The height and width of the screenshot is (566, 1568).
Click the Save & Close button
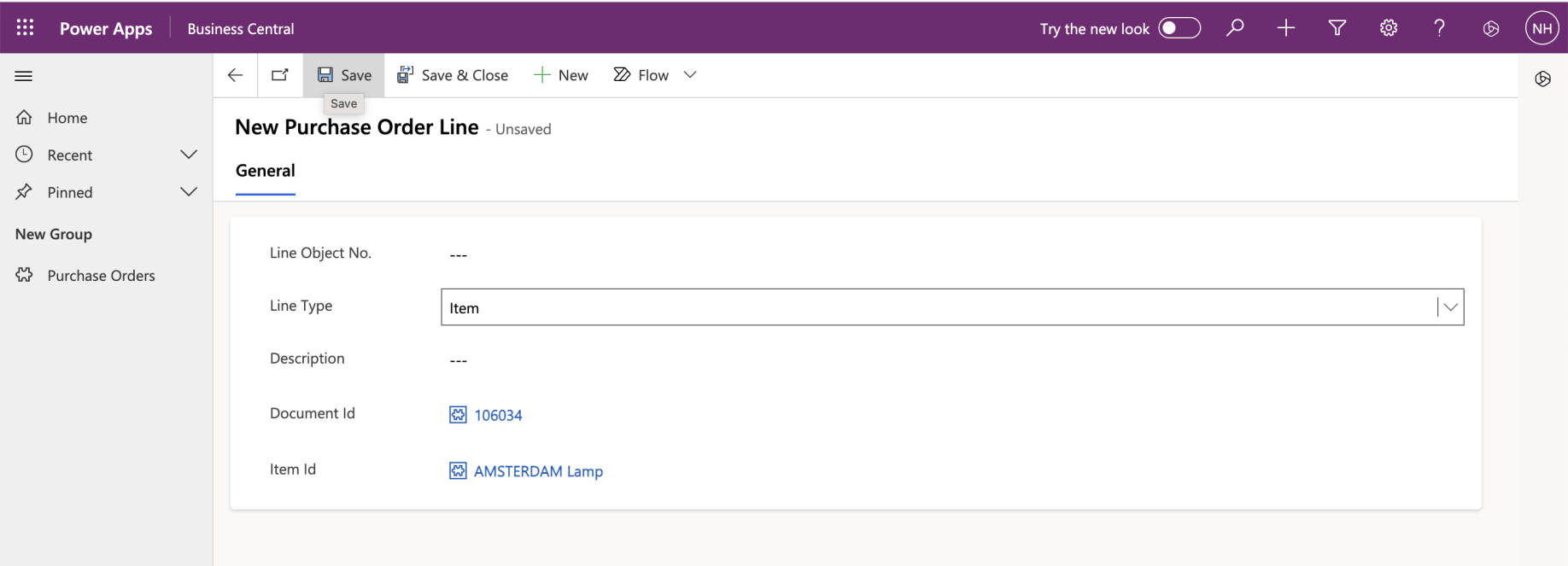pos(453,75)
